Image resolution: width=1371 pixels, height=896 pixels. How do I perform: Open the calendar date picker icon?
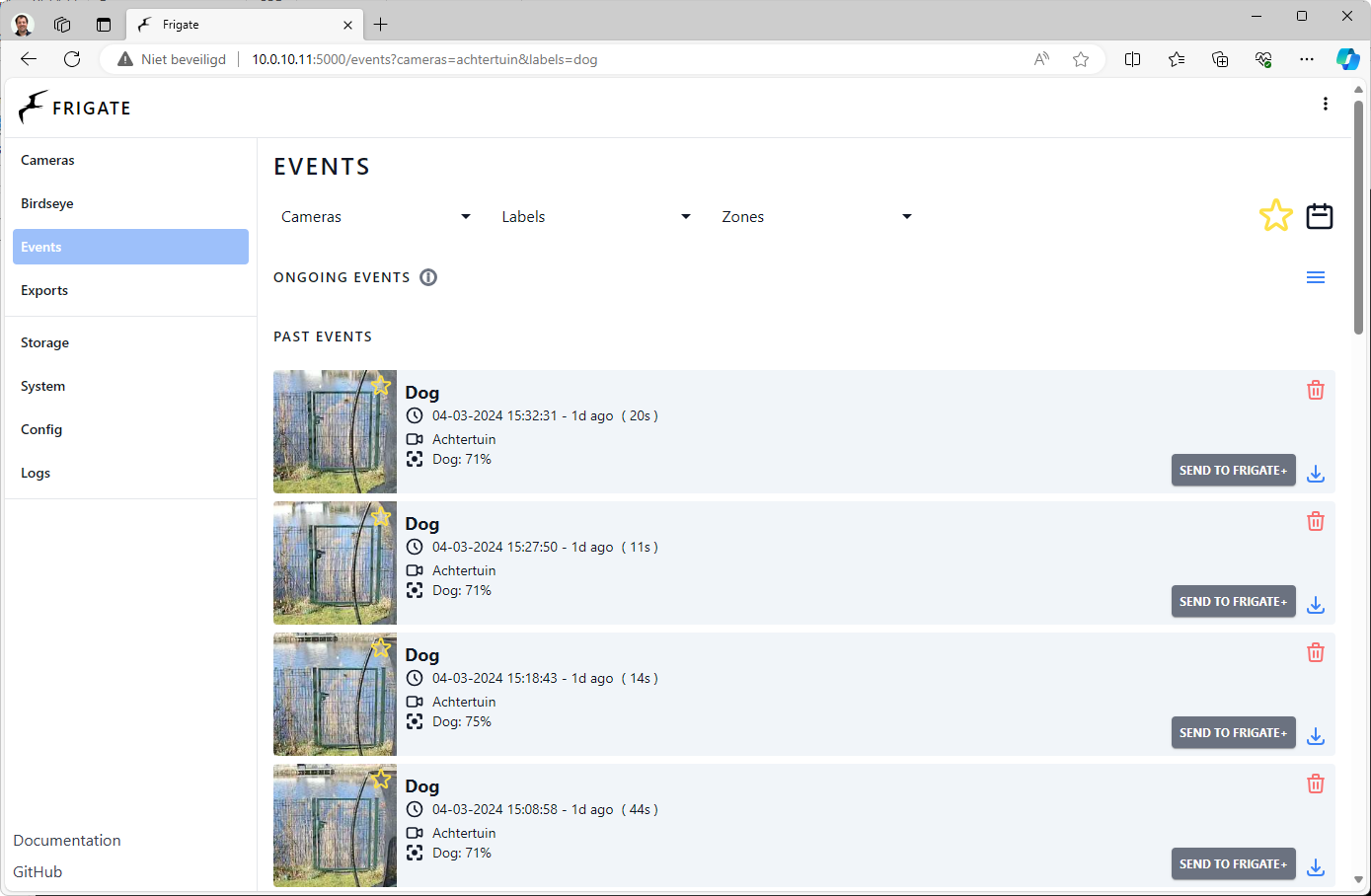click(1319, 216)
